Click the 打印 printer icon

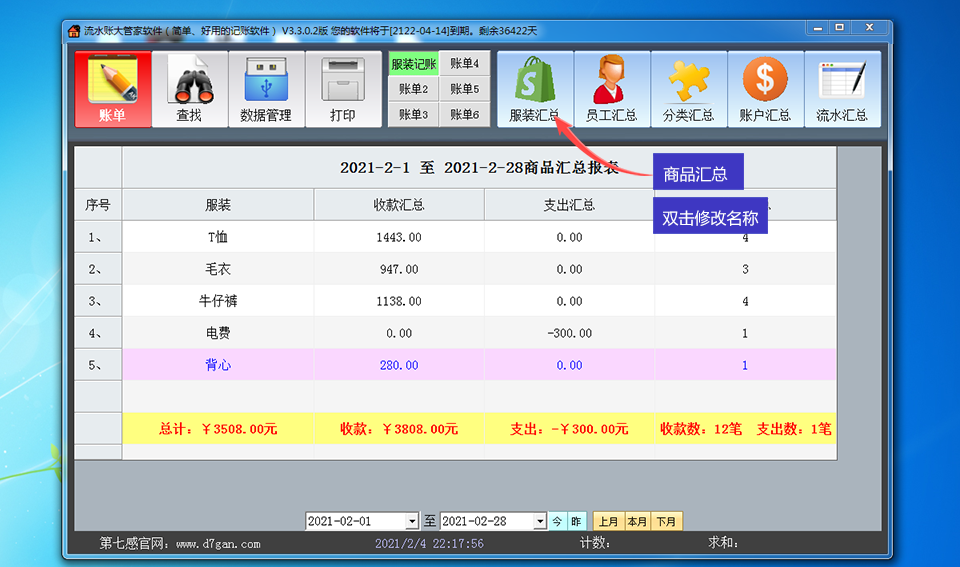343,89
